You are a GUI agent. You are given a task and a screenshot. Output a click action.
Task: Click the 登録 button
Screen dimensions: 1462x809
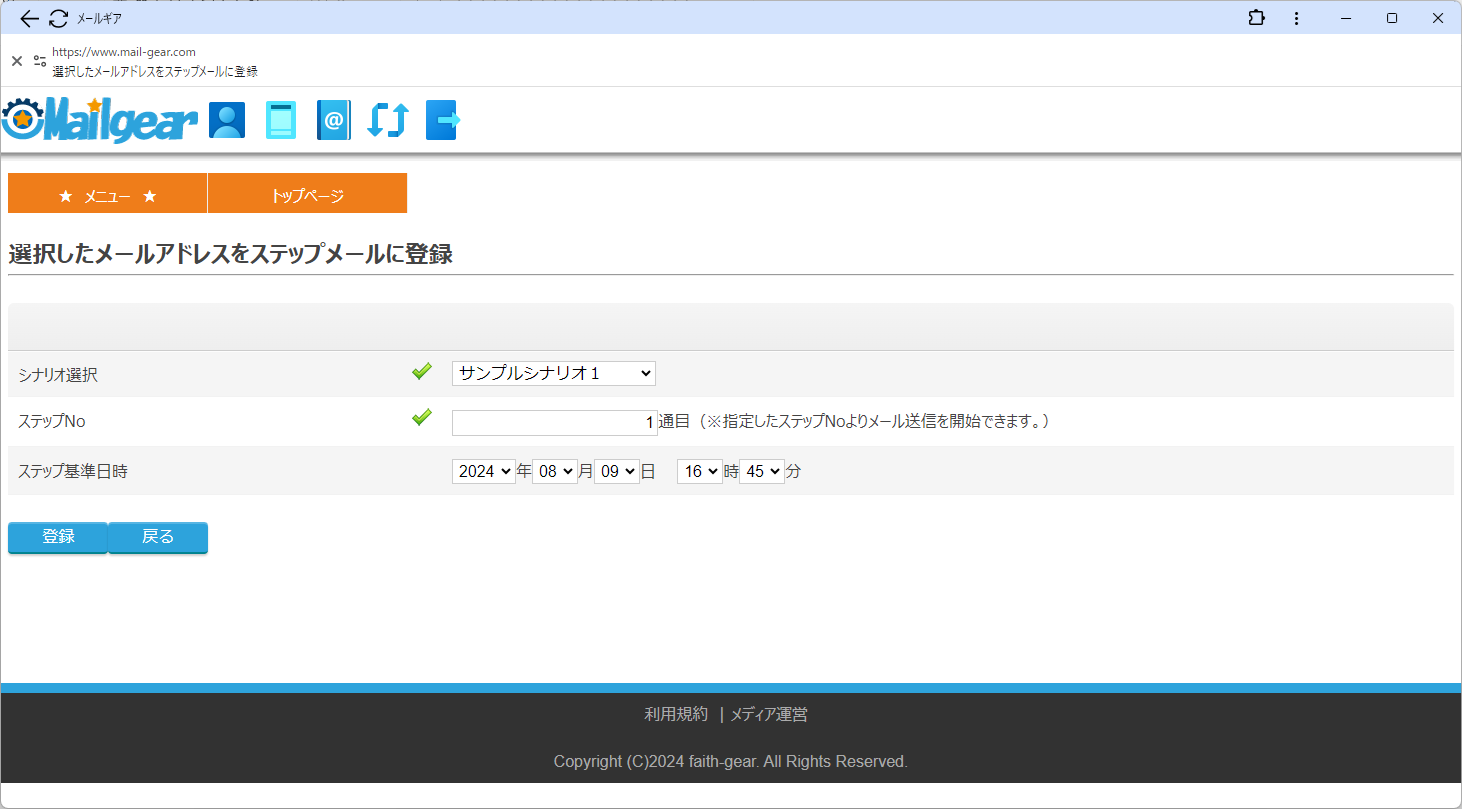58,537
